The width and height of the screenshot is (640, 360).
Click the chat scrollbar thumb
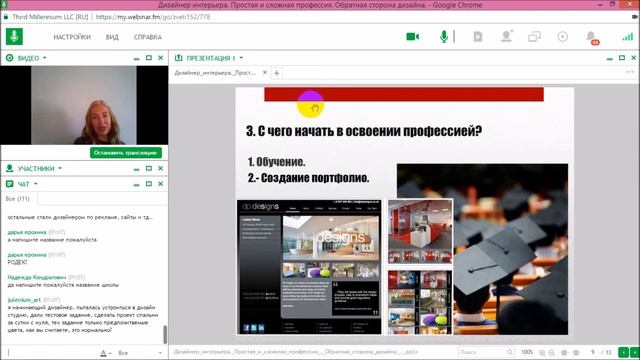point(165,335)
